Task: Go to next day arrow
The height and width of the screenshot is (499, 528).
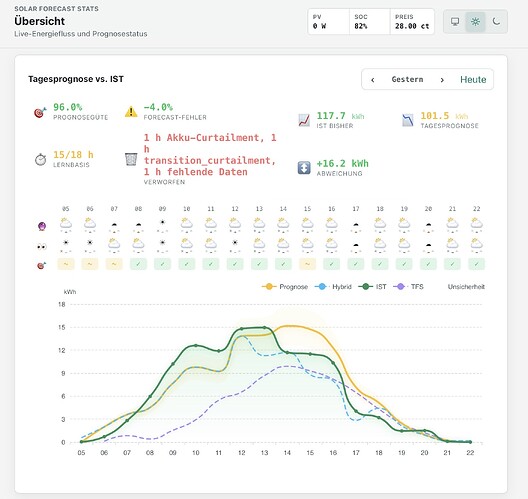Action: point(442,80)
